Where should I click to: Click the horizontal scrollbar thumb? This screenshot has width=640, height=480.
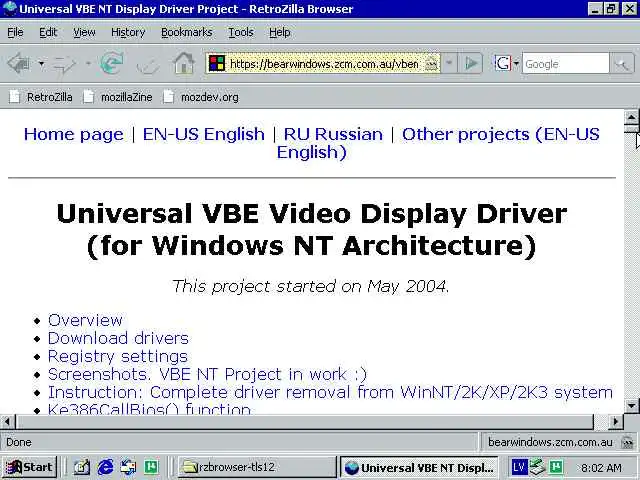304,421
